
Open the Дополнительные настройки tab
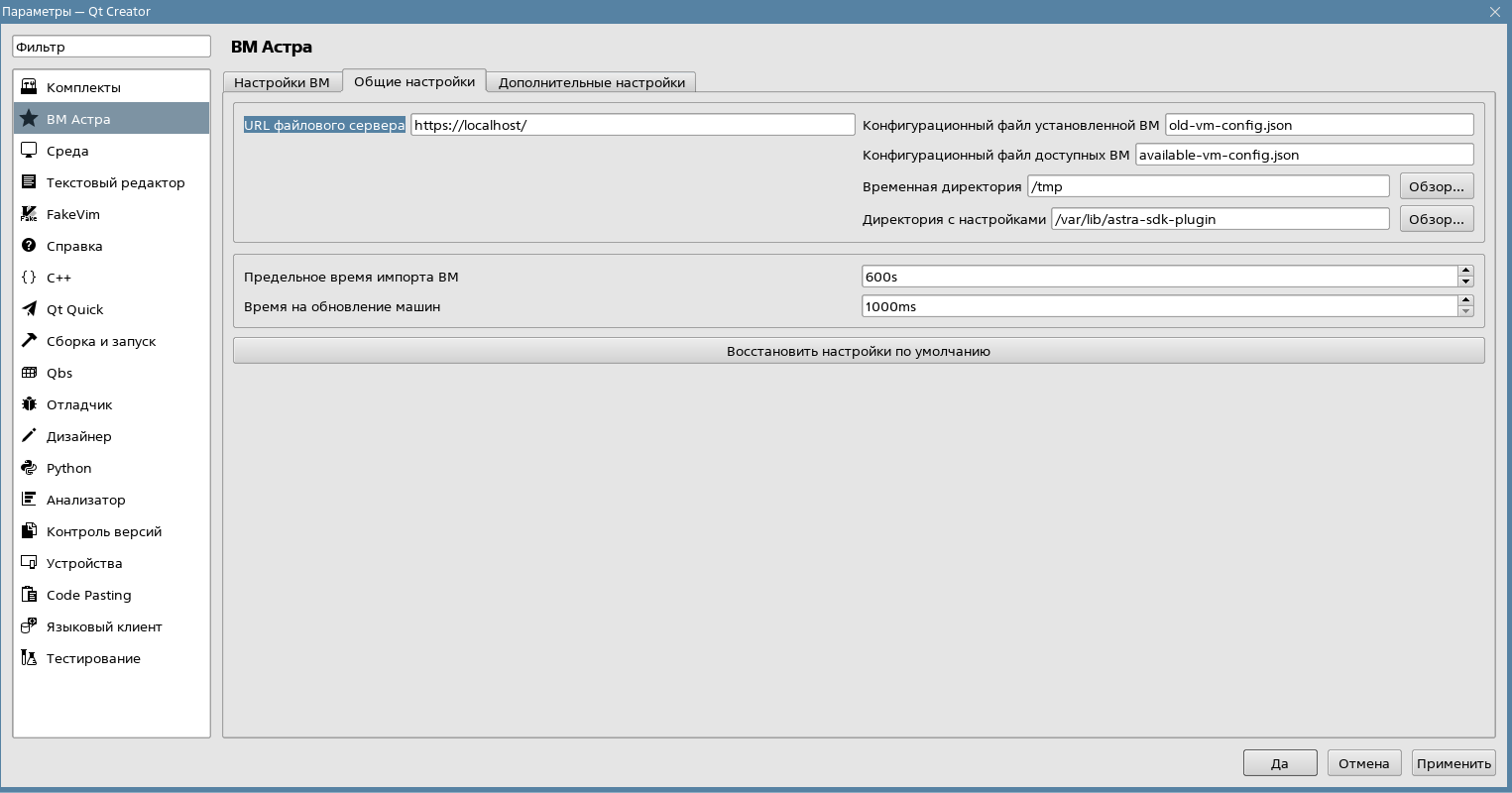click(x=591, y=82)
